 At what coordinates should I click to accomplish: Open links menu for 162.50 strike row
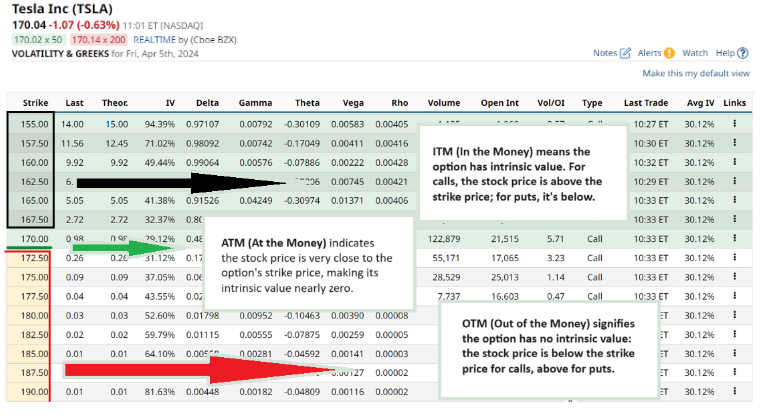[735, 181]
